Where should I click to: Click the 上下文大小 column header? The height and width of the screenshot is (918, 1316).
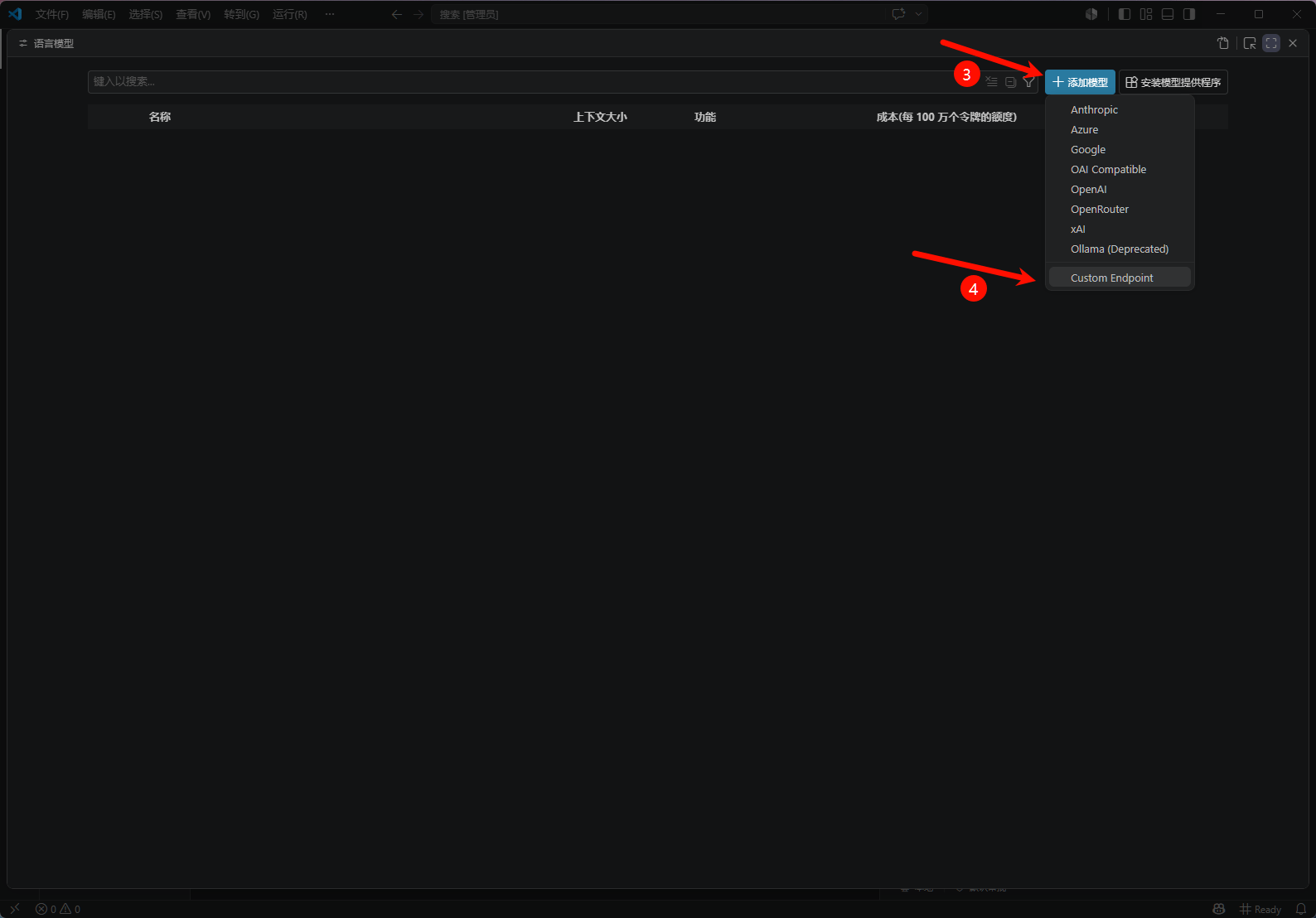(600, 117)
